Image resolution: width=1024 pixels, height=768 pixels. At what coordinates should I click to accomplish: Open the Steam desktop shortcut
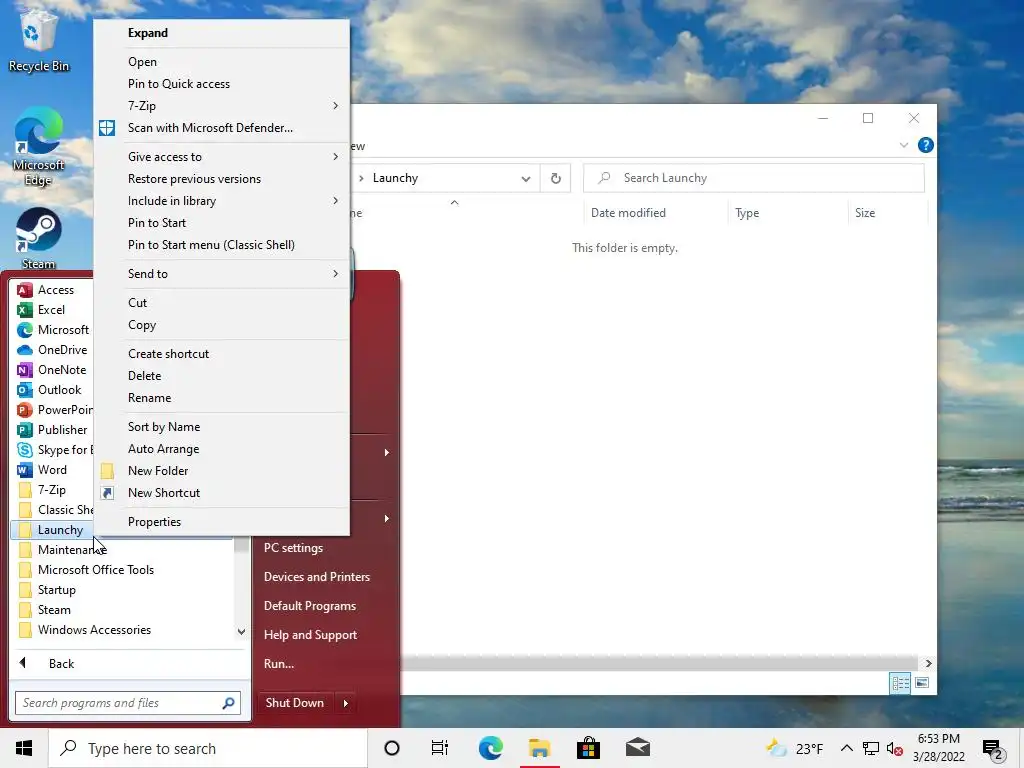38,238
